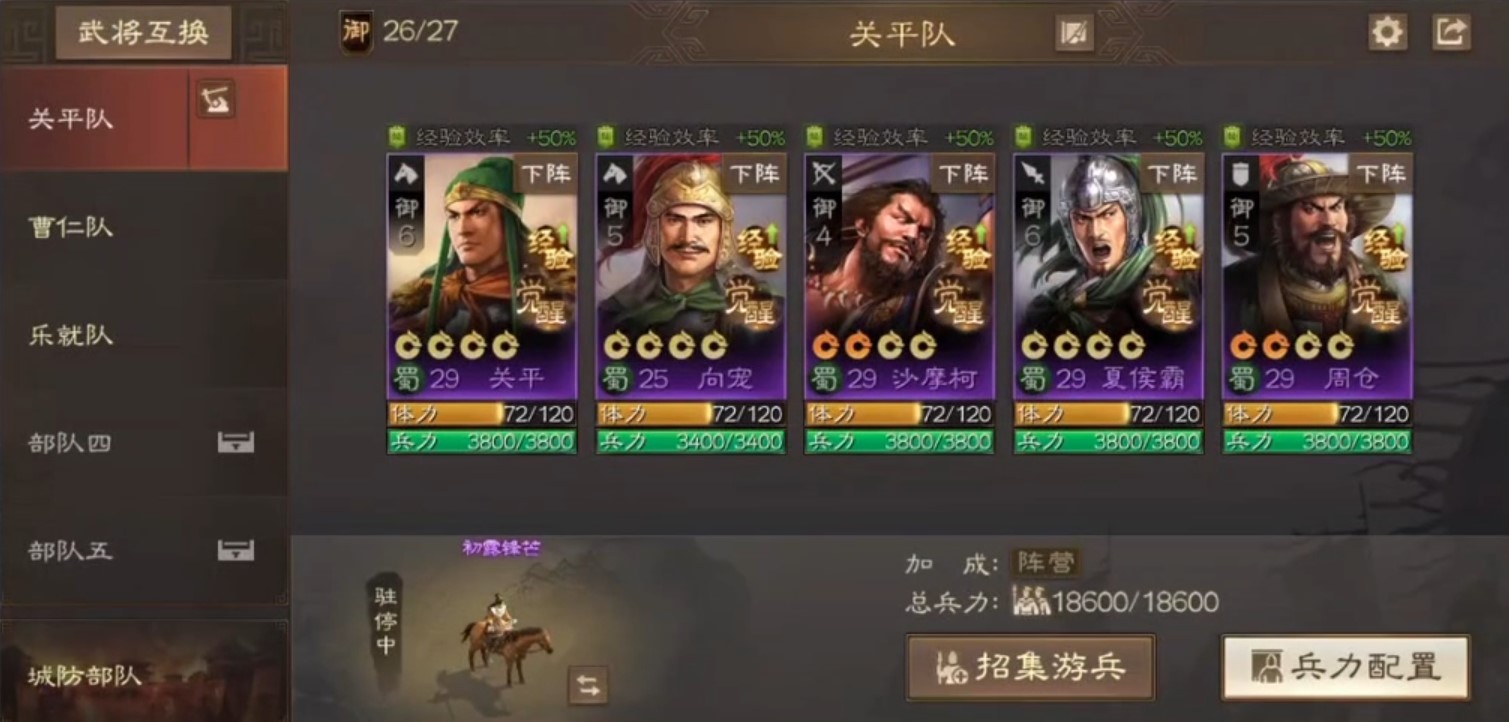This screenshot has height=722, width=1509.
Task: Click 夏侯霸's 兵力 green bar
Action: (x=1108, y=441)
